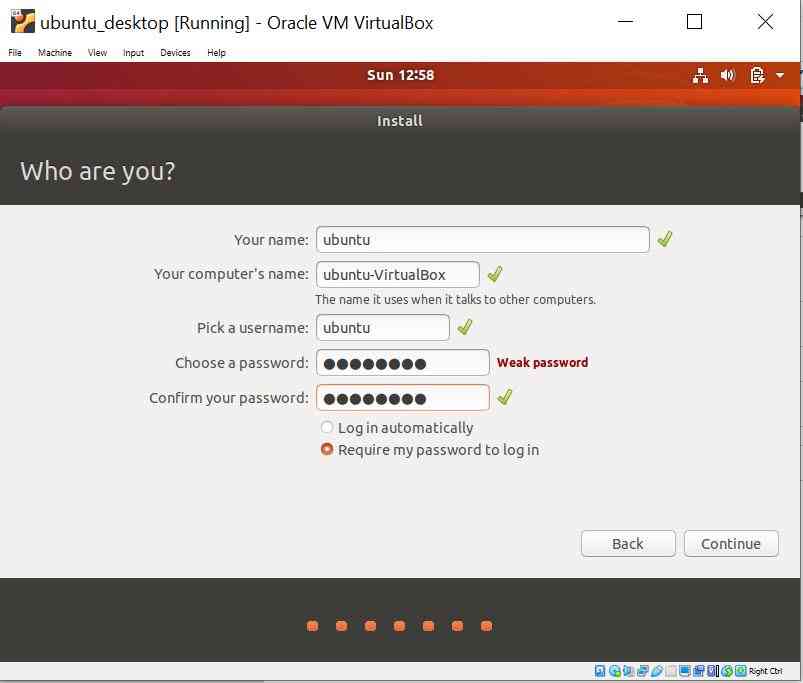Click the computer's name input field
Image resolution: width=803 pixels, height=683 pixels.
click(x=397, y=274)
